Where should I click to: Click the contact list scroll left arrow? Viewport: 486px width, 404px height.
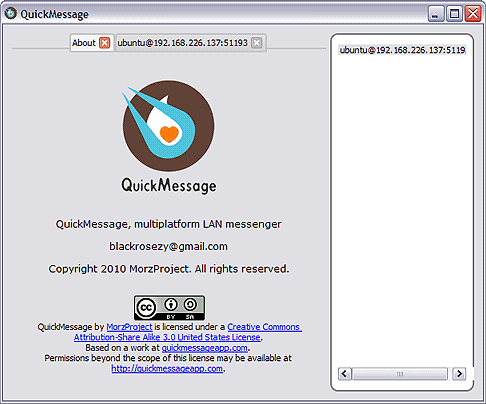tap(345, 374)
